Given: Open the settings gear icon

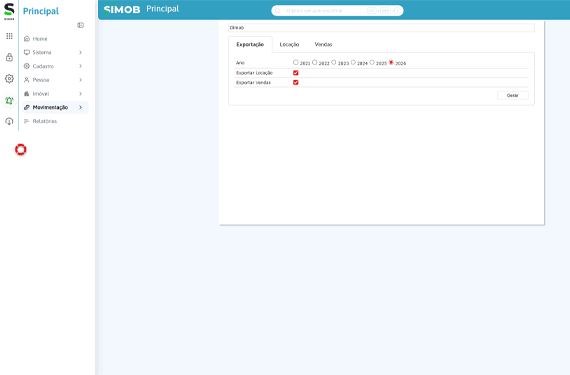Looking at the screenshot, I should coord(9,78).
